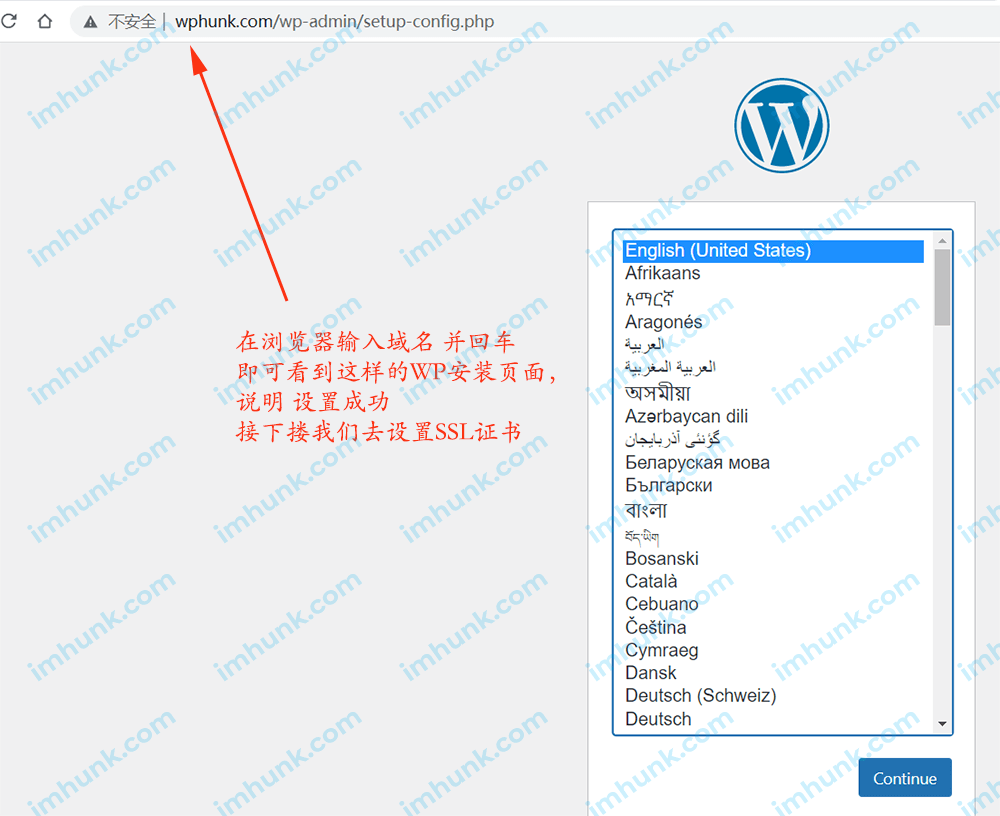
Task: Select Български language option
Action: (x=773, y=486)
